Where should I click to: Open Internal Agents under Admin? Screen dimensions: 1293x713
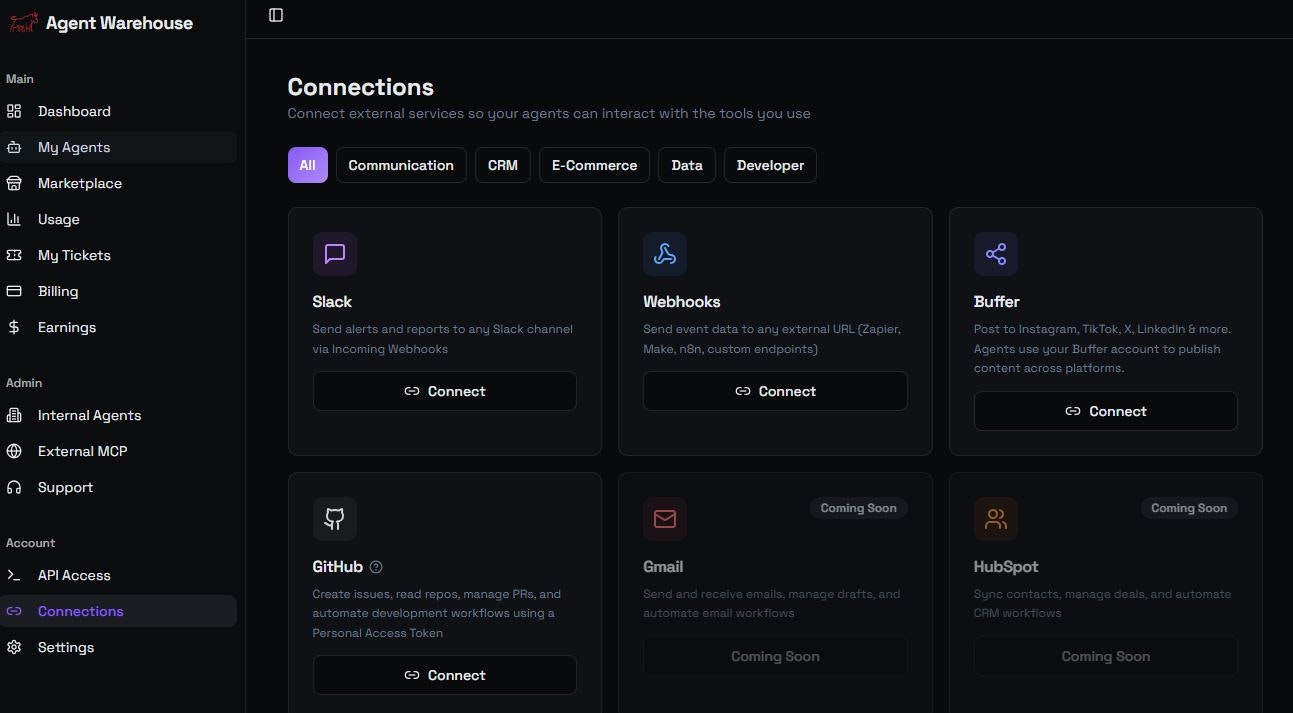(x=118, y=415)
